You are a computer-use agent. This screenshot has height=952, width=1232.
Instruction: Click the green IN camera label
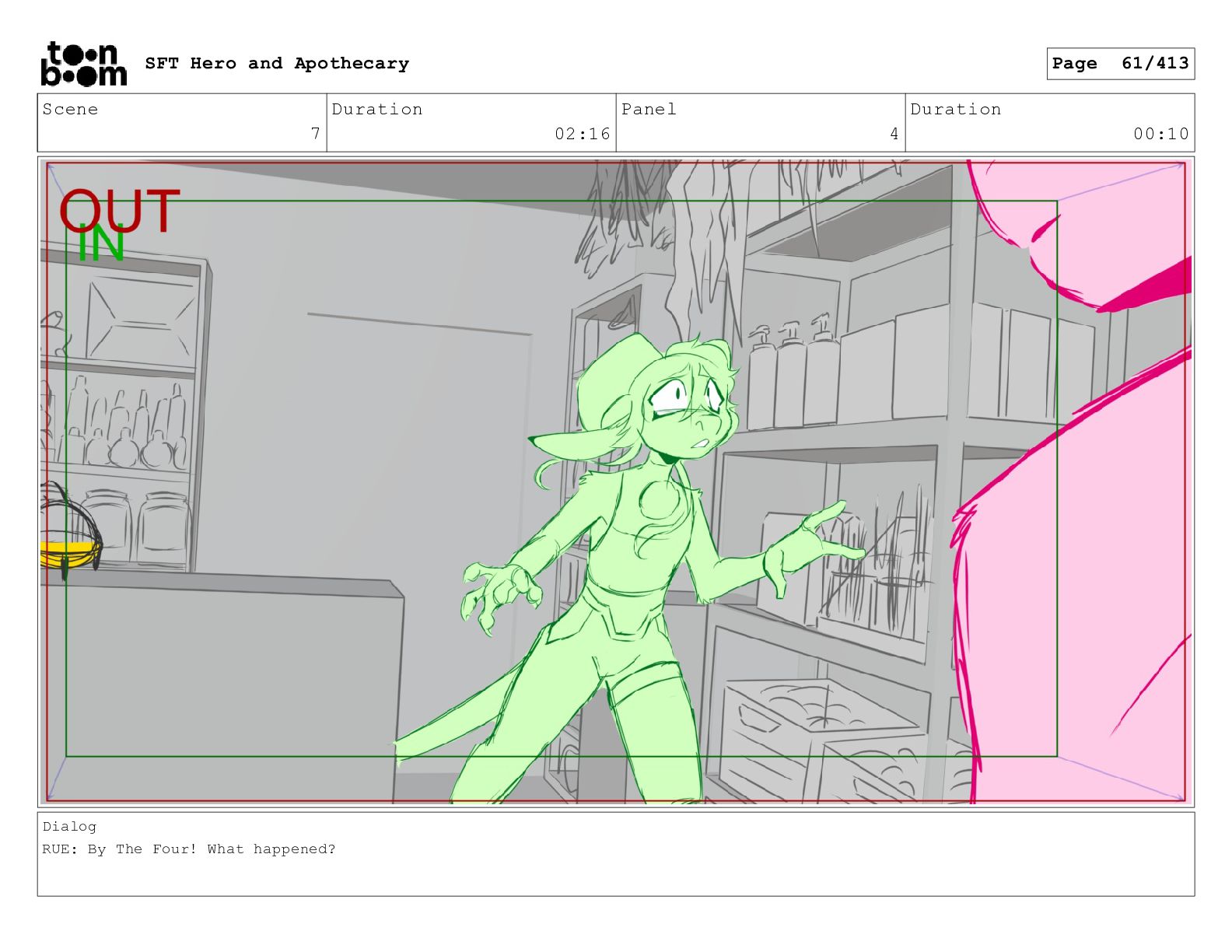[101, 245]
